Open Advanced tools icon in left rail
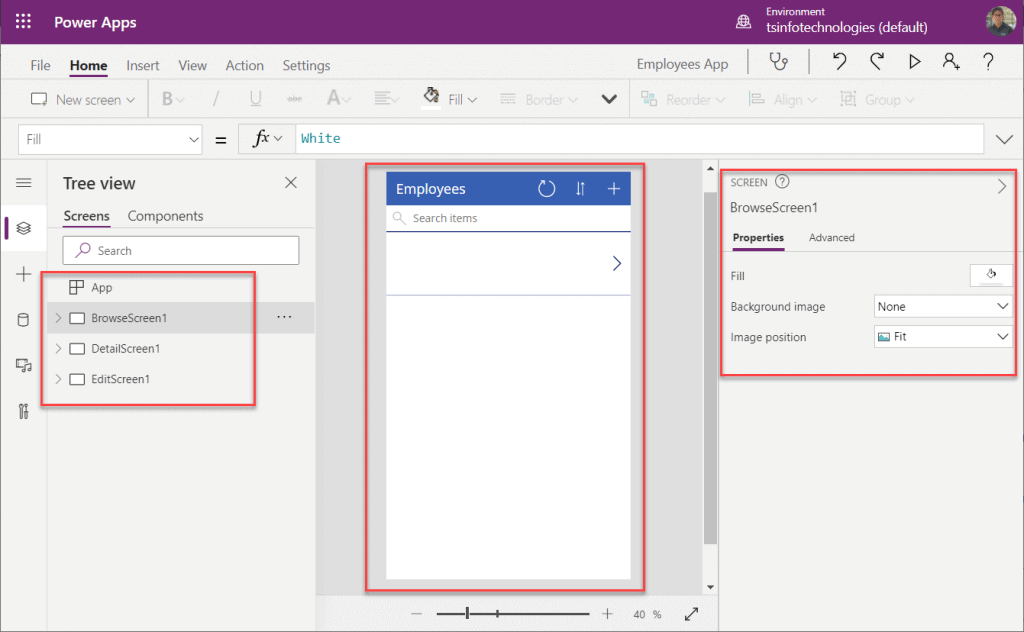 pyautogui.click(x=24, y=411)
